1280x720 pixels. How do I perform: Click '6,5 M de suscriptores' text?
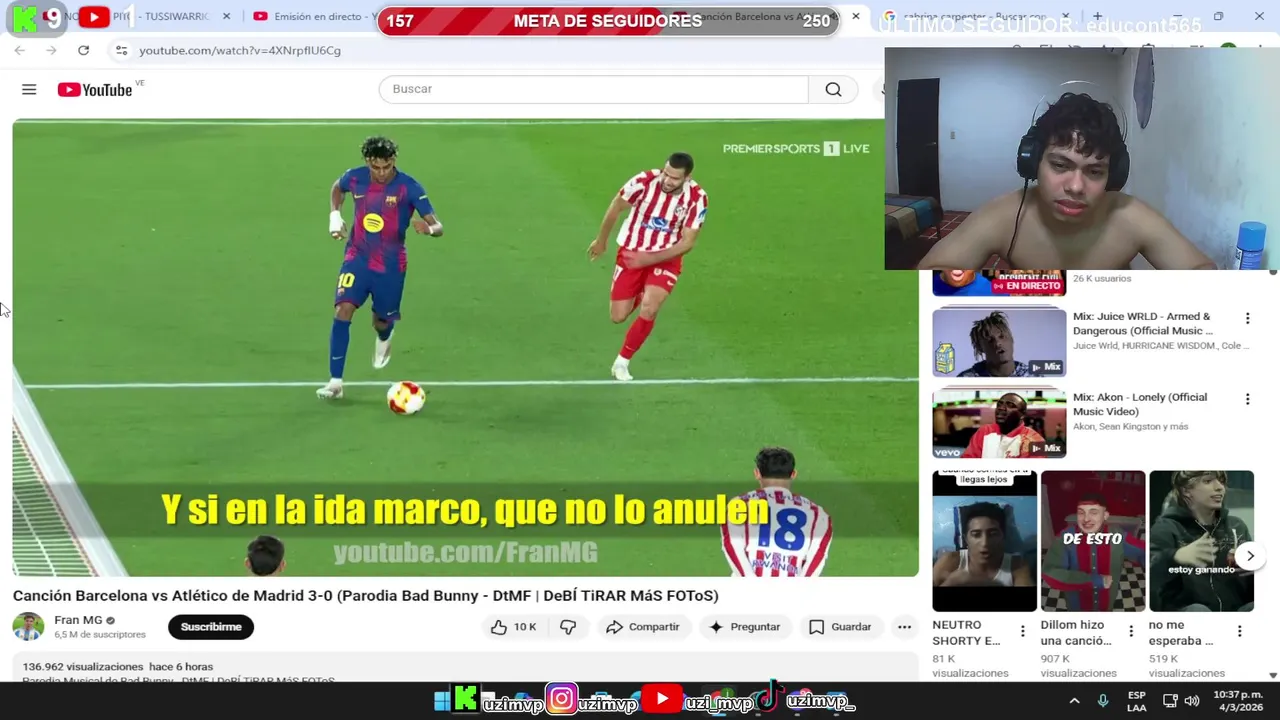pyautogui.click(x=100, y=635)
